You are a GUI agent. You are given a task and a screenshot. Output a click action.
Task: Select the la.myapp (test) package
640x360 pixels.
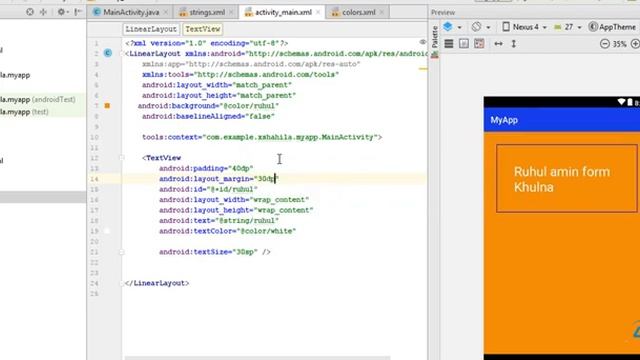24,112
